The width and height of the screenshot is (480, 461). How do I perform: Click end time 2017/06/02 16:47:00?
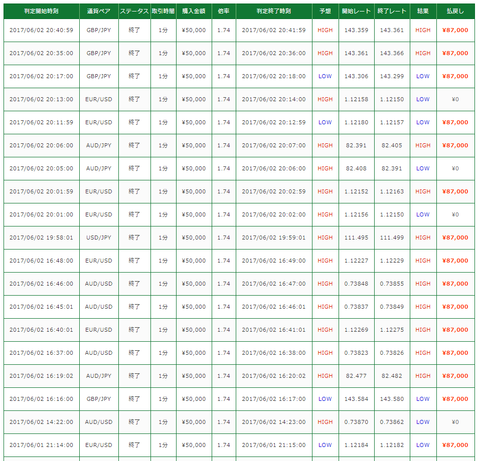(274, 284)
